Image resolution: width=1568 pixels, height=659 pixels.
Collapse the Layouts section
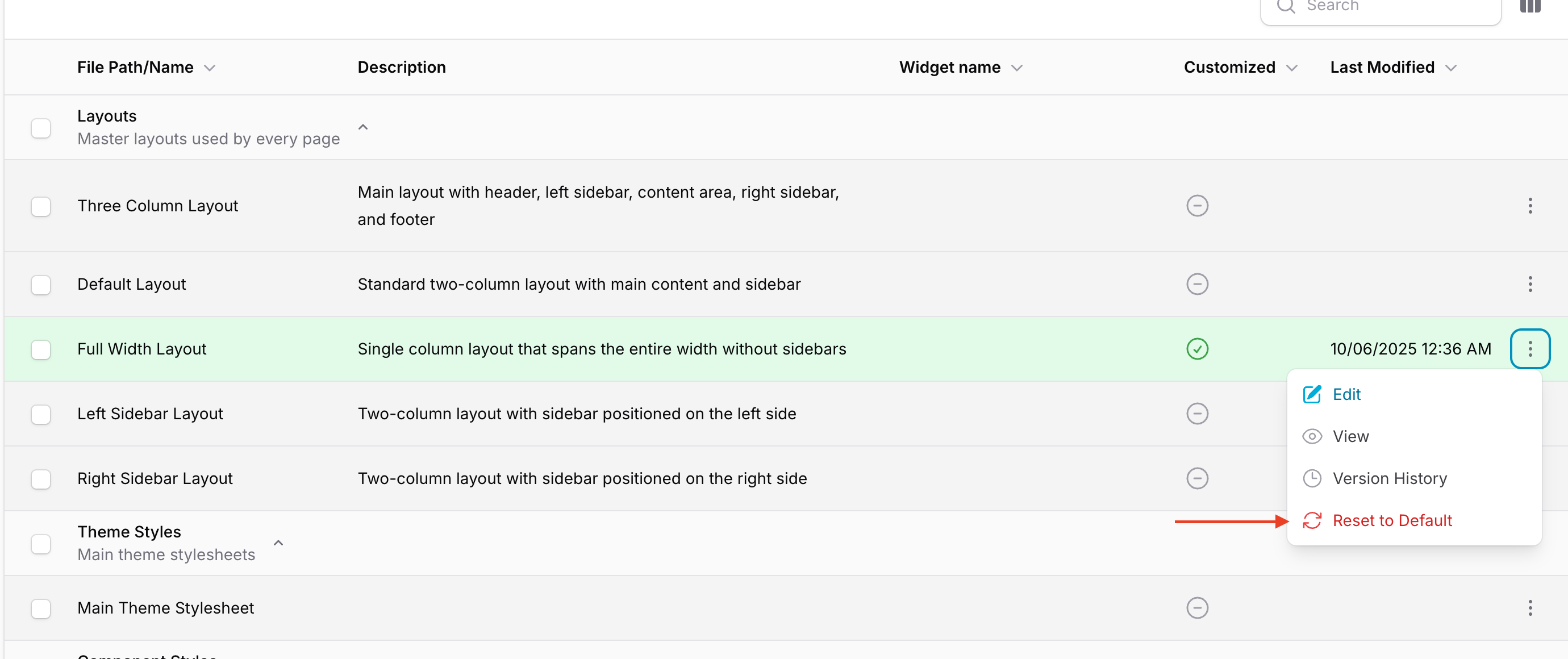[x=364, y=127]
